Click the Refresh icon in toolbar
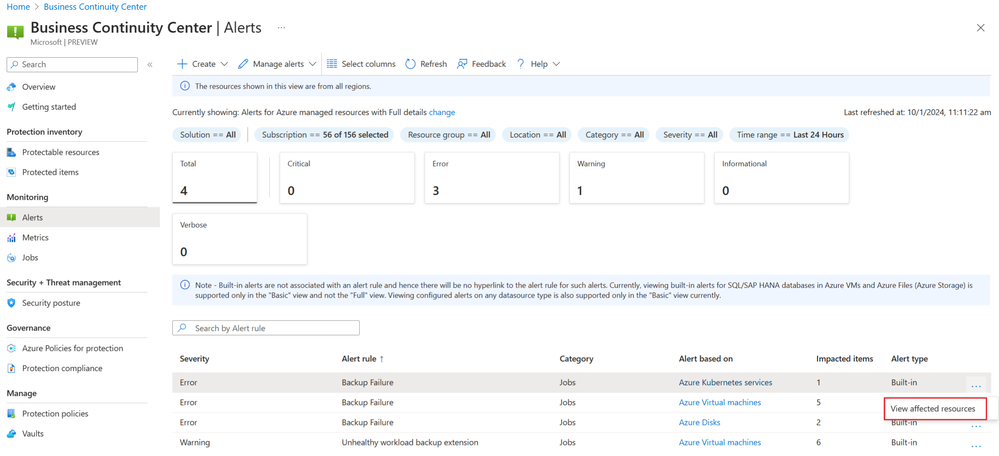The height and width of the screenshot is (456, 999). click(410, 64)
